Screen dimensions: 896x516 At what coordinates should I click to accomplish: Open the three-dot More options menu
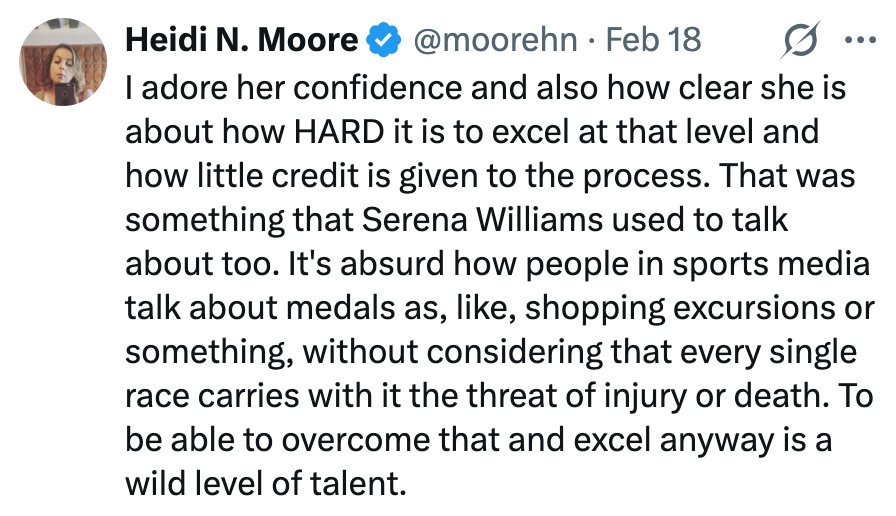pyautogui.click(x=859, y=41)
